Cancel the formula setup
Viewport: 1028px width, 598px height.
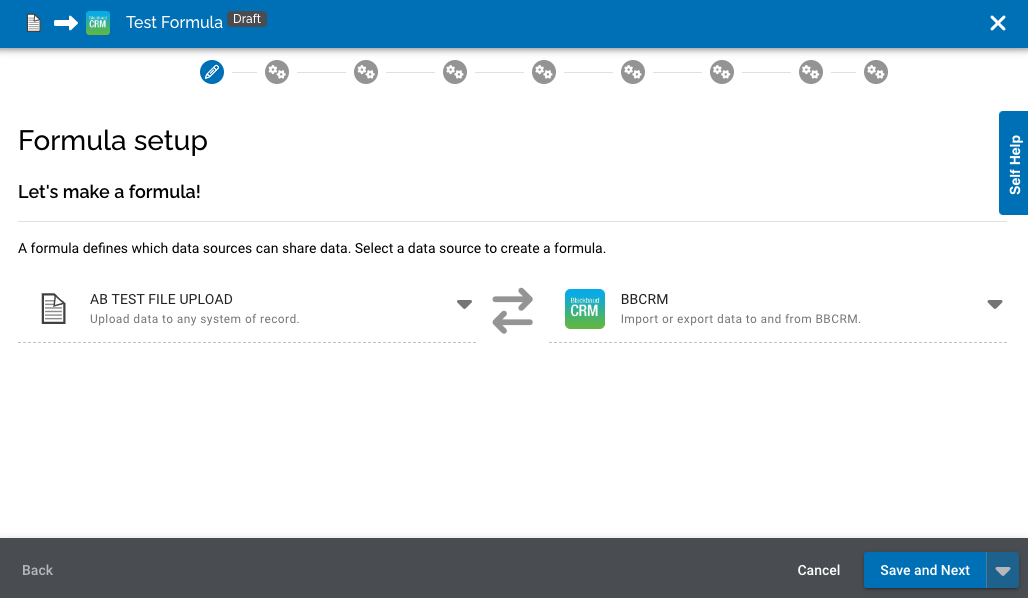(818, 570)
